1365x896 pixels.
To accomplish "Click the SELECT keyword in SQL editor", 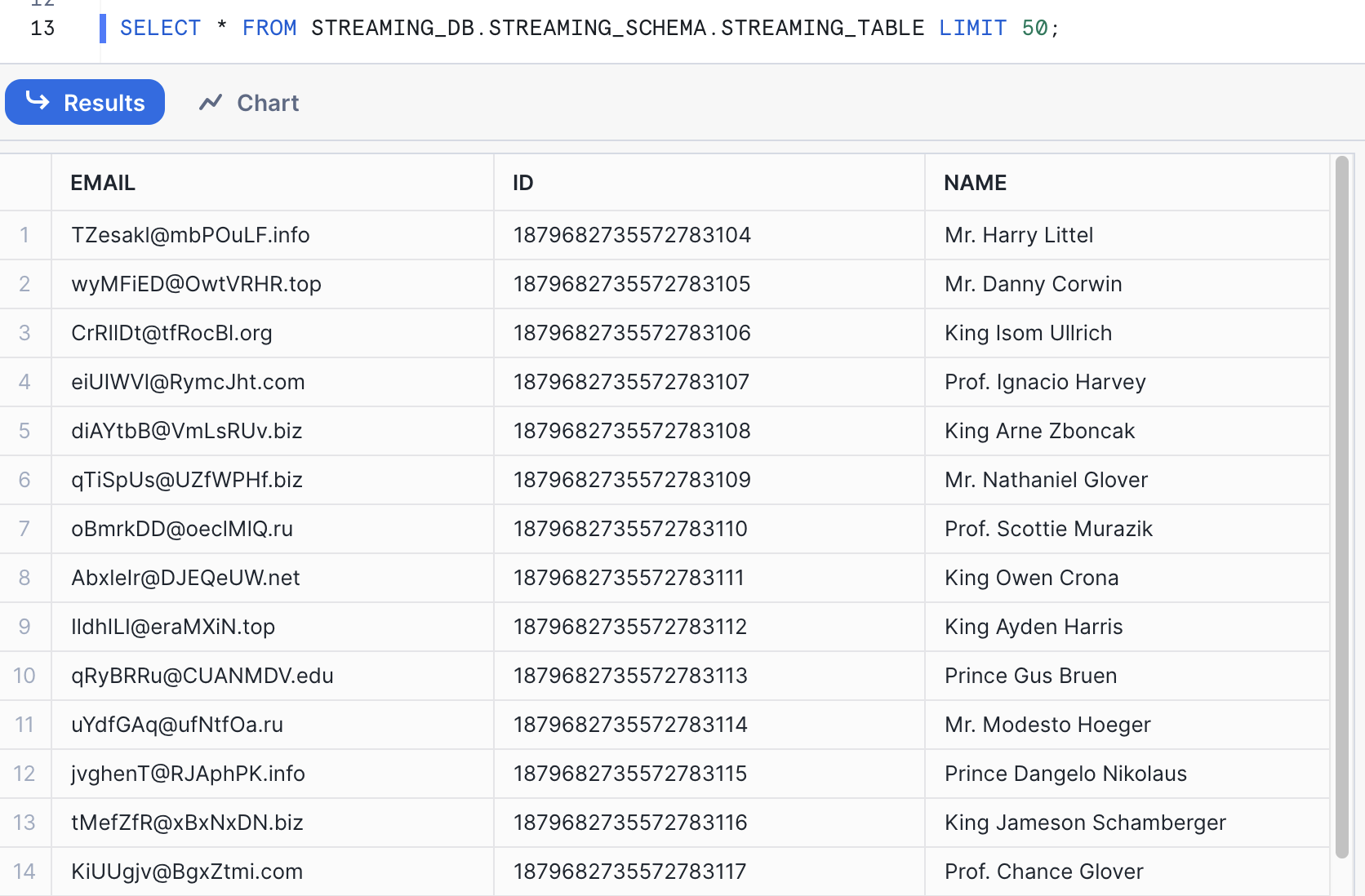I will pyautogui.click(x=160, y=29).
